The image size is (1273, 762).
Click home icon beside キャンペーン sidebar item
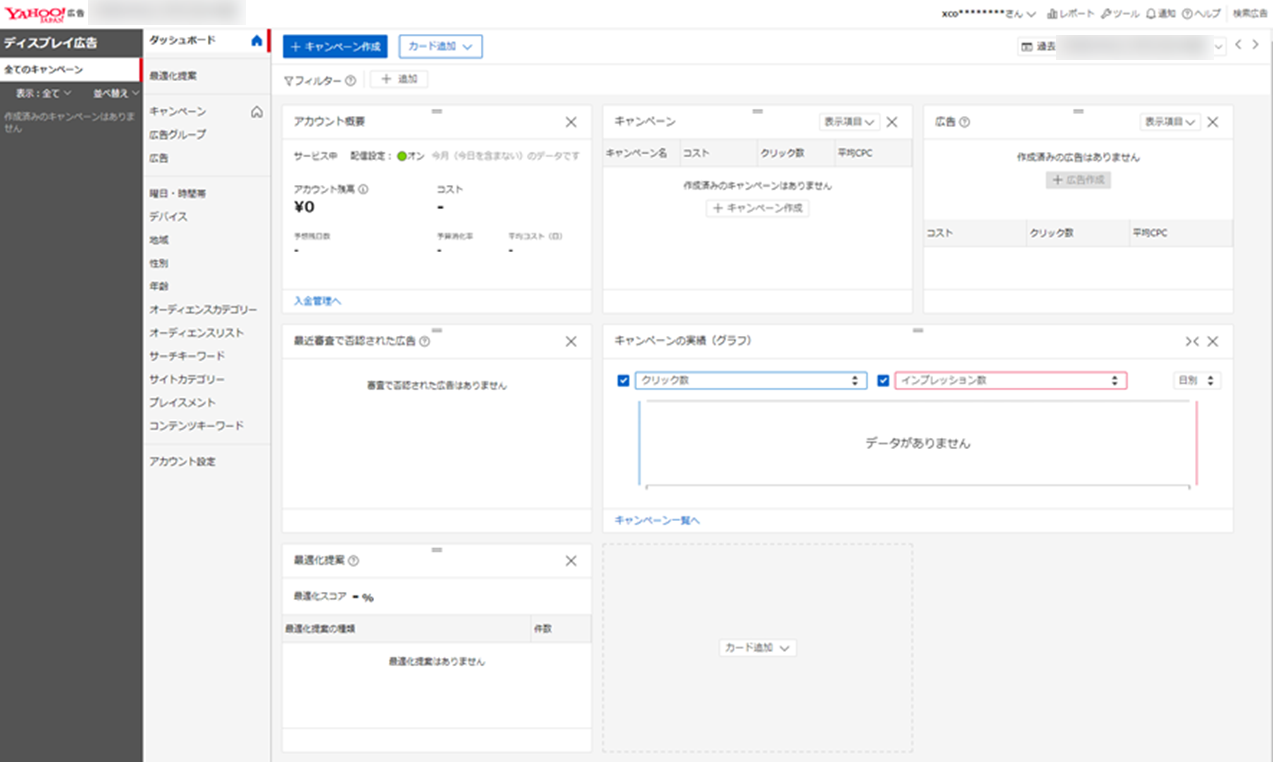tap(257, 111)
